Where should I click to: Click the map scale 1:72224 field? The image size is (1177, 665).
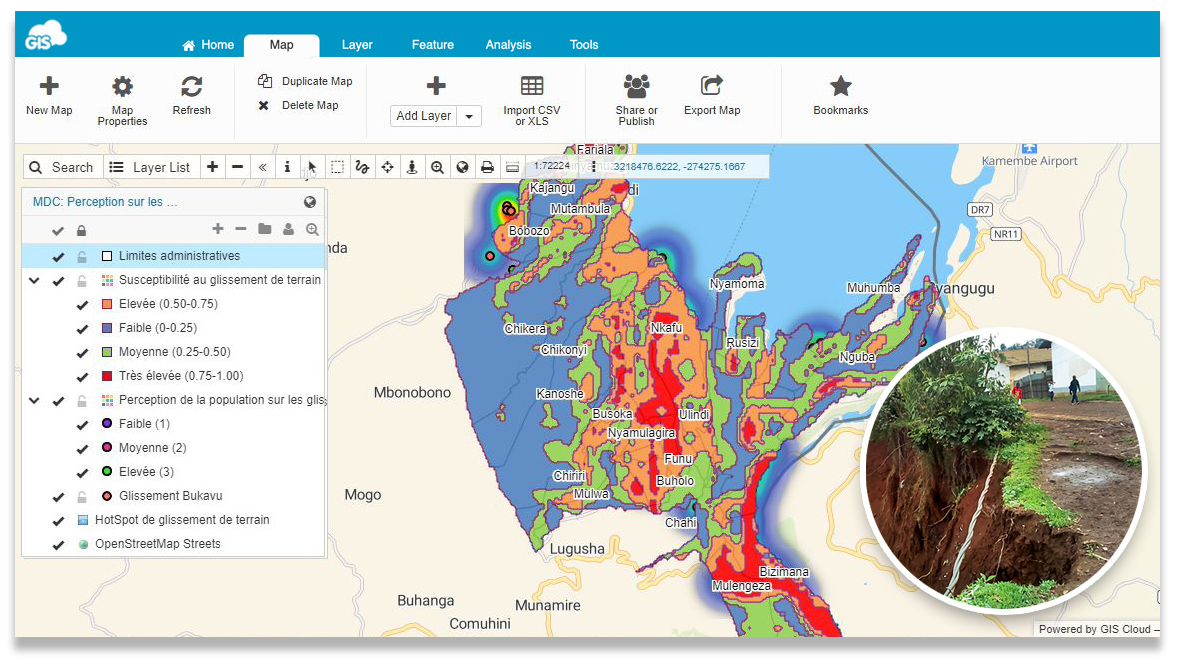tap(552, 167)
